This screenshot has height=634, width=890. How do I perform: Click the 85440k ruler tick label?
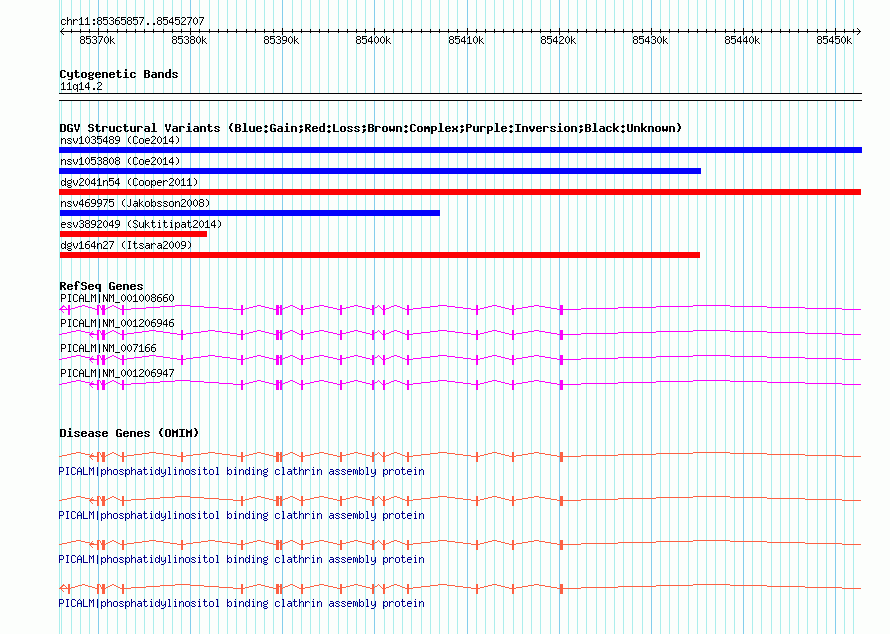(x=742, y=40)
